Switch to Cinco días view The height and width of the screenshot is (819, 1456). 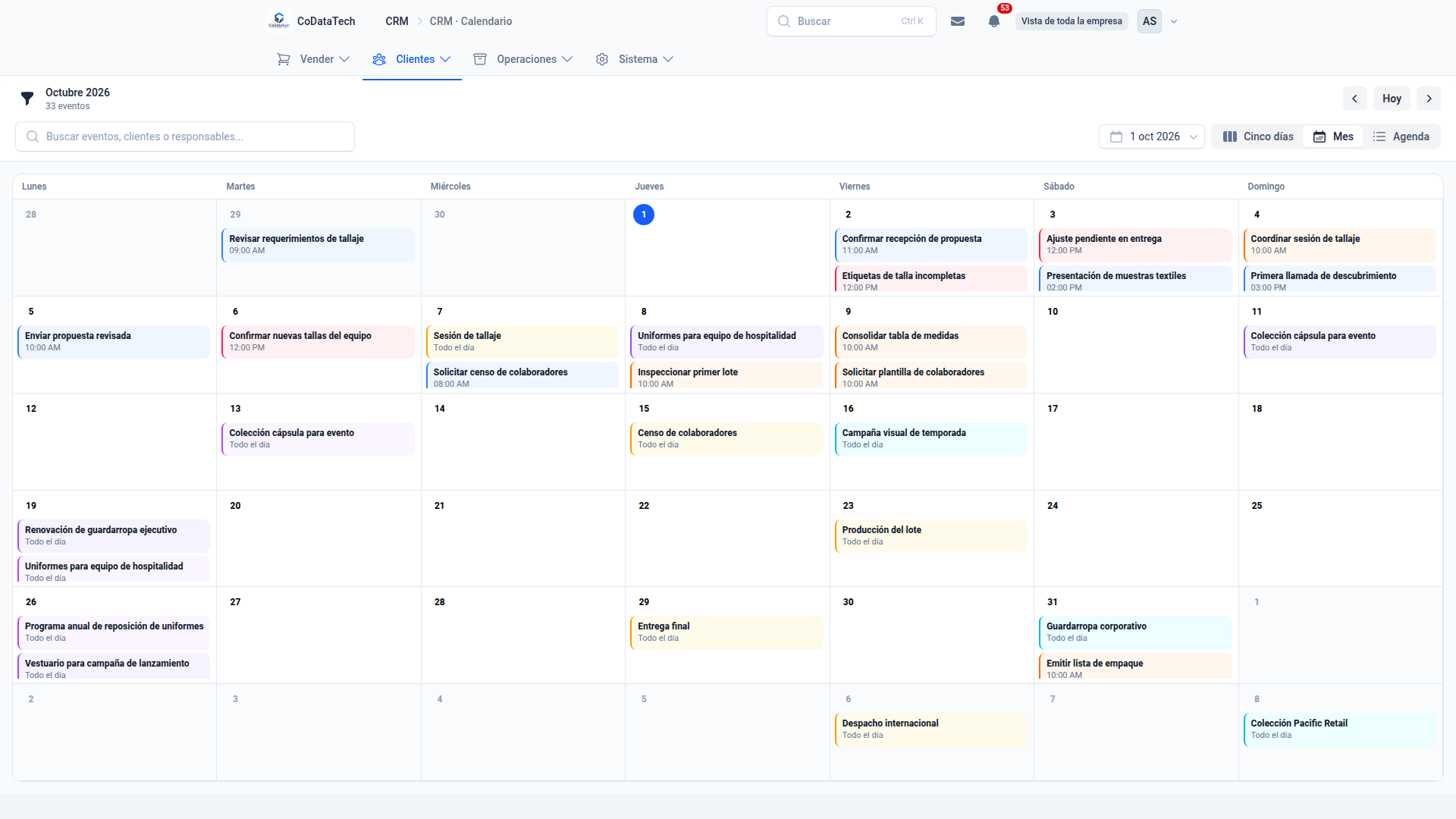[1258, 136]
